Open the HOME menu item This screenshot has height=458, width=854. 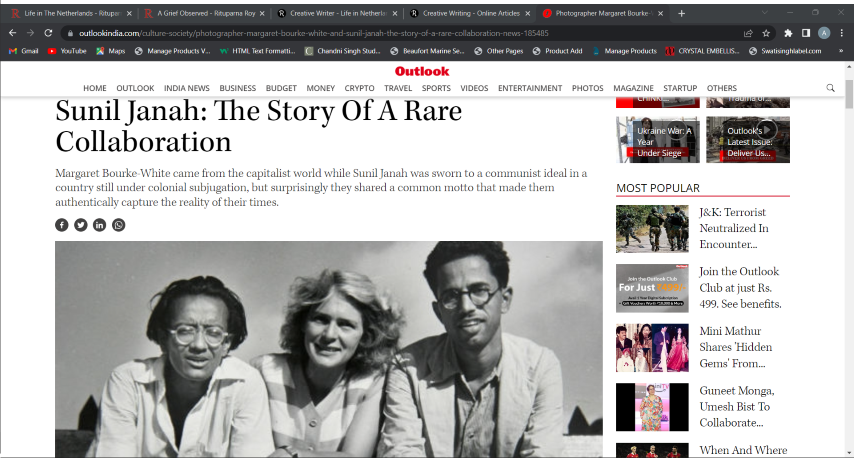[x=95, y=88]
